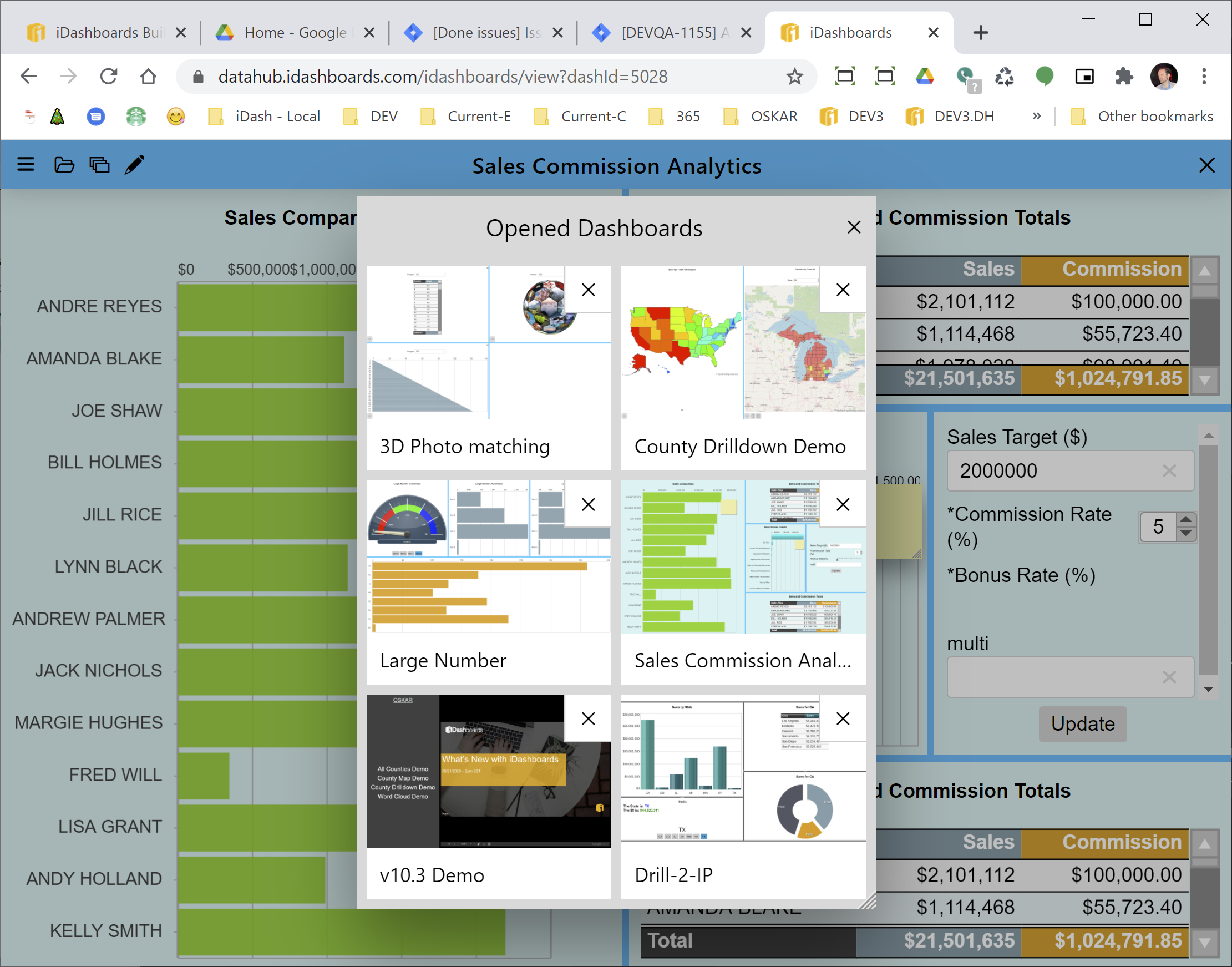Open the Other bookmarks folder
Screen dimensions: 1232x967
[1142, 117]
